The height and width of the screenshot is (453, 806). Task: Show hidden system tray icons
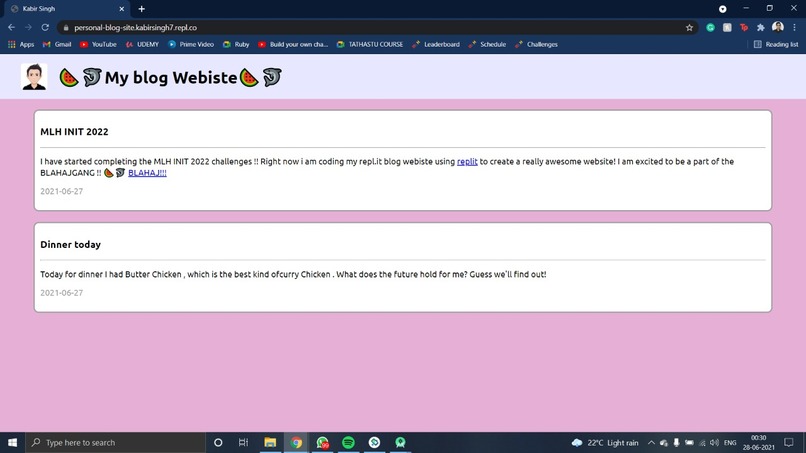pyautogui.click(x=651, y=443)
